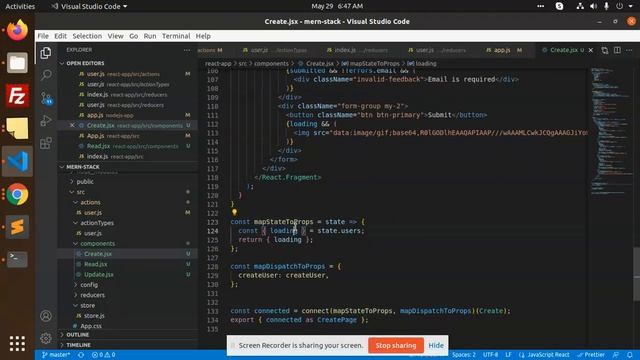Screen dimensions: 640x360
Task: Click master branch in status bar
Action: (56, 355)
